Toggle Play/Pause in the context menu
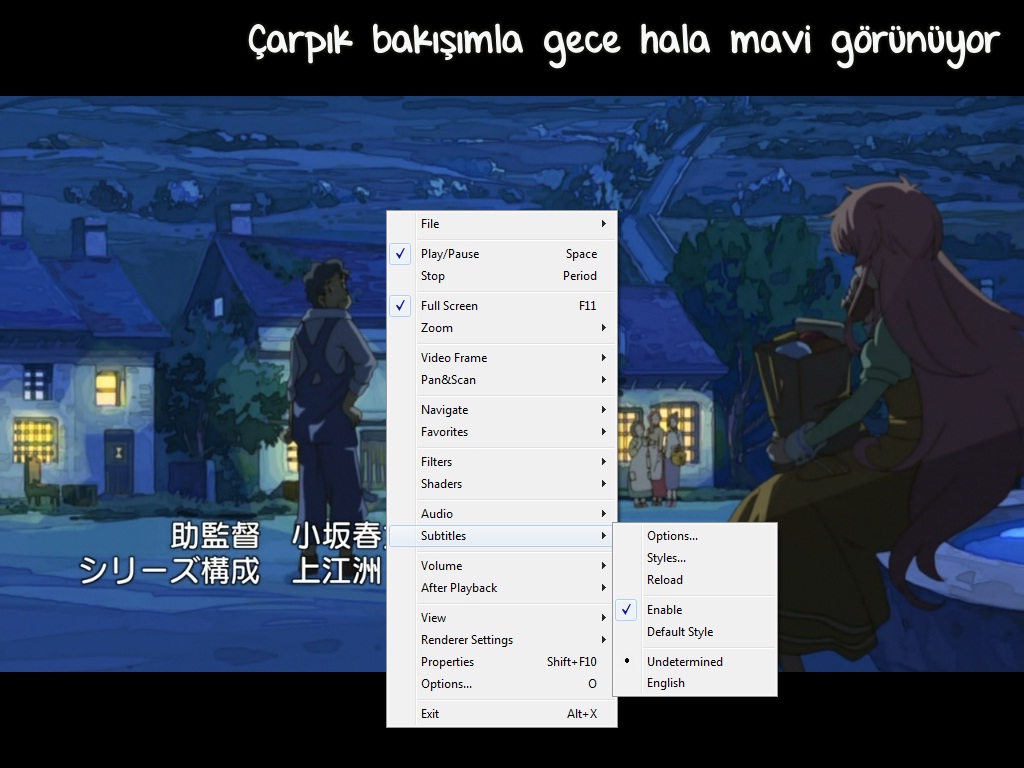Image resolution: width=1024 pixels, height=768 pixels. (502, 254)
